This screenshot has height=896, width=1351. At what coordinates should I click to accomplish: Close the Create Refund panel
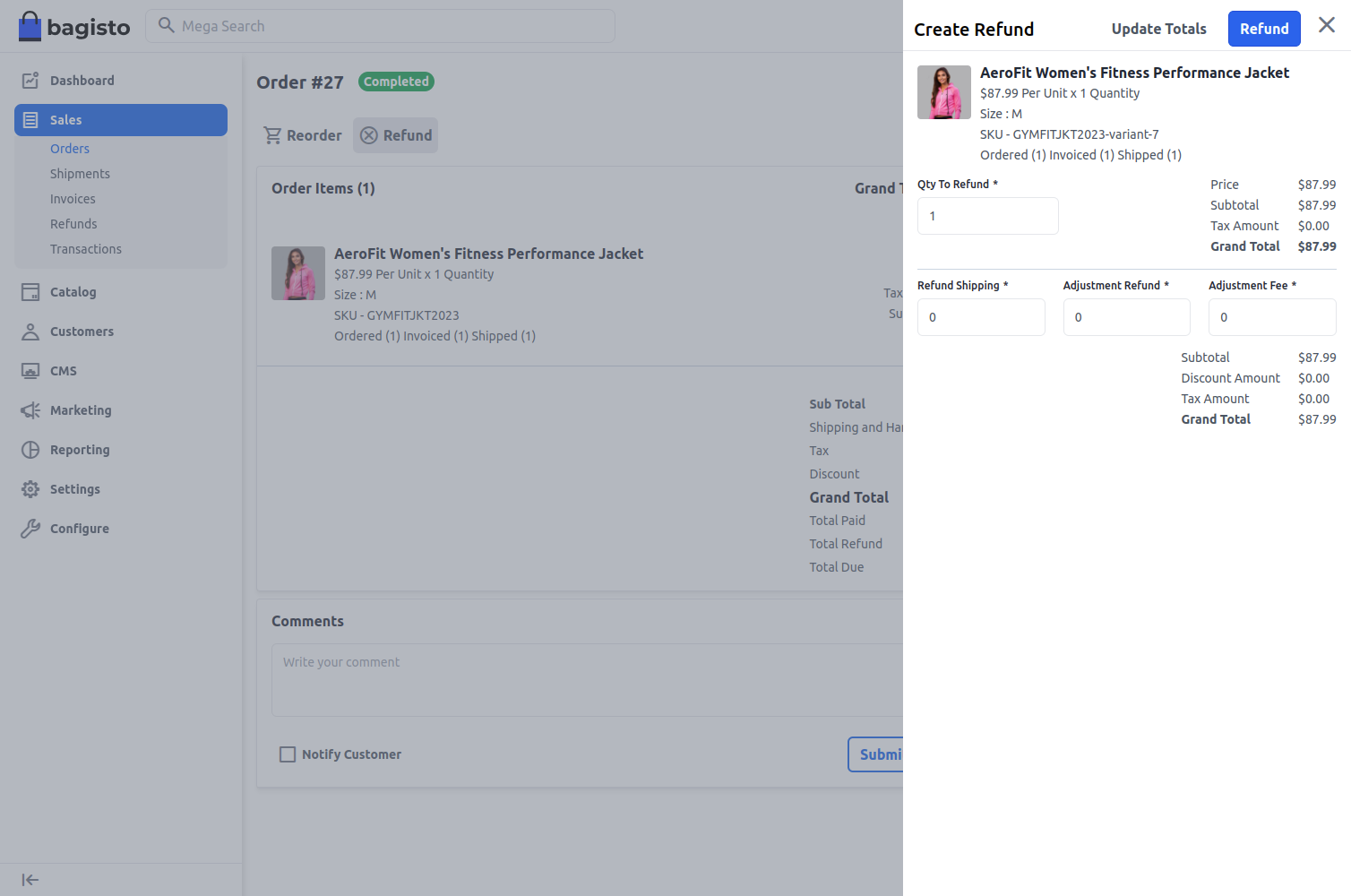coord(1327,25)
